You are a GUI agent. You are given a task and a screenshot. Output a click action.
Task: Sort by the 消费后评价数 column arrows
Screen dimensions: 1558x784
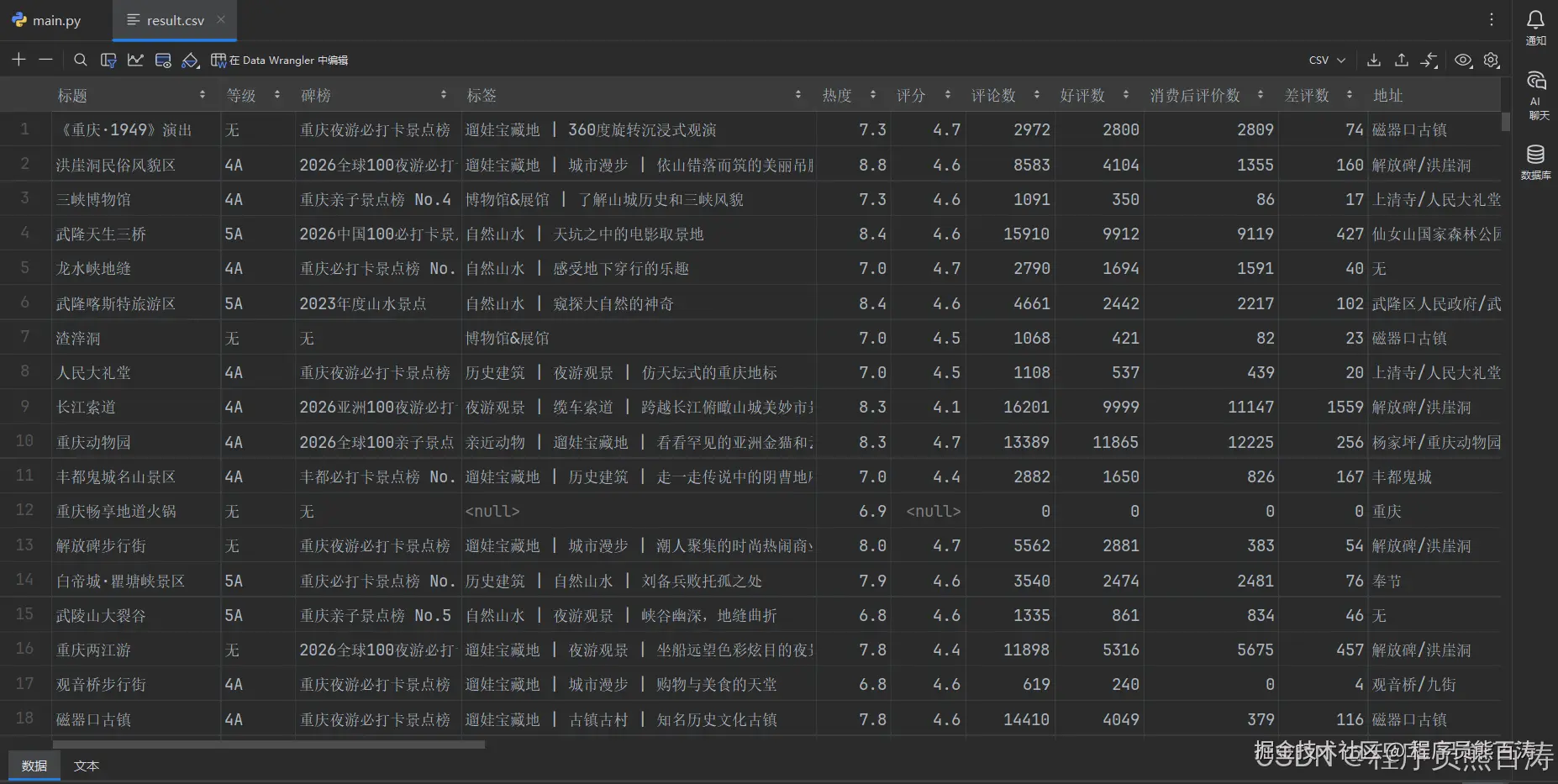1261,95
